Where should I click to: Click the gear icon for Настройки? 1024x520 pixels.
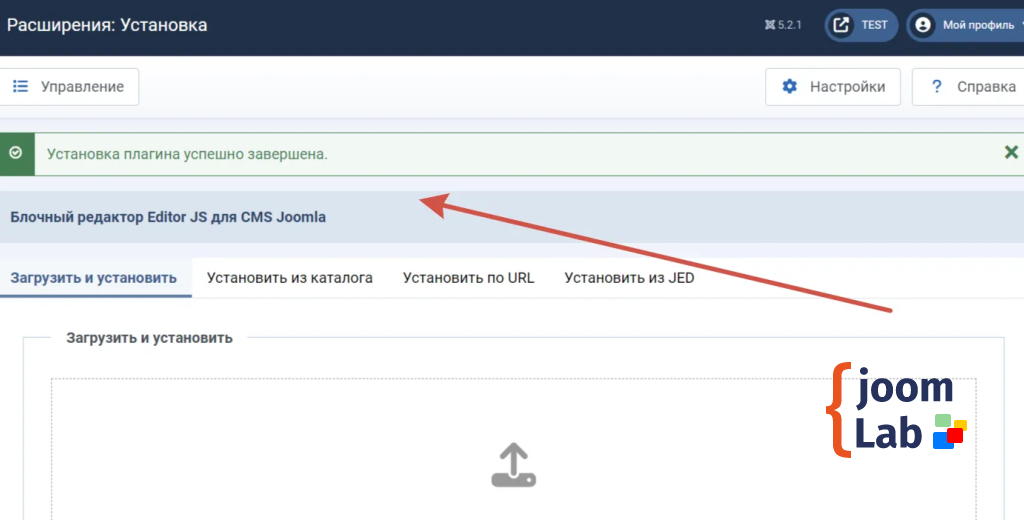coord(790,87)
